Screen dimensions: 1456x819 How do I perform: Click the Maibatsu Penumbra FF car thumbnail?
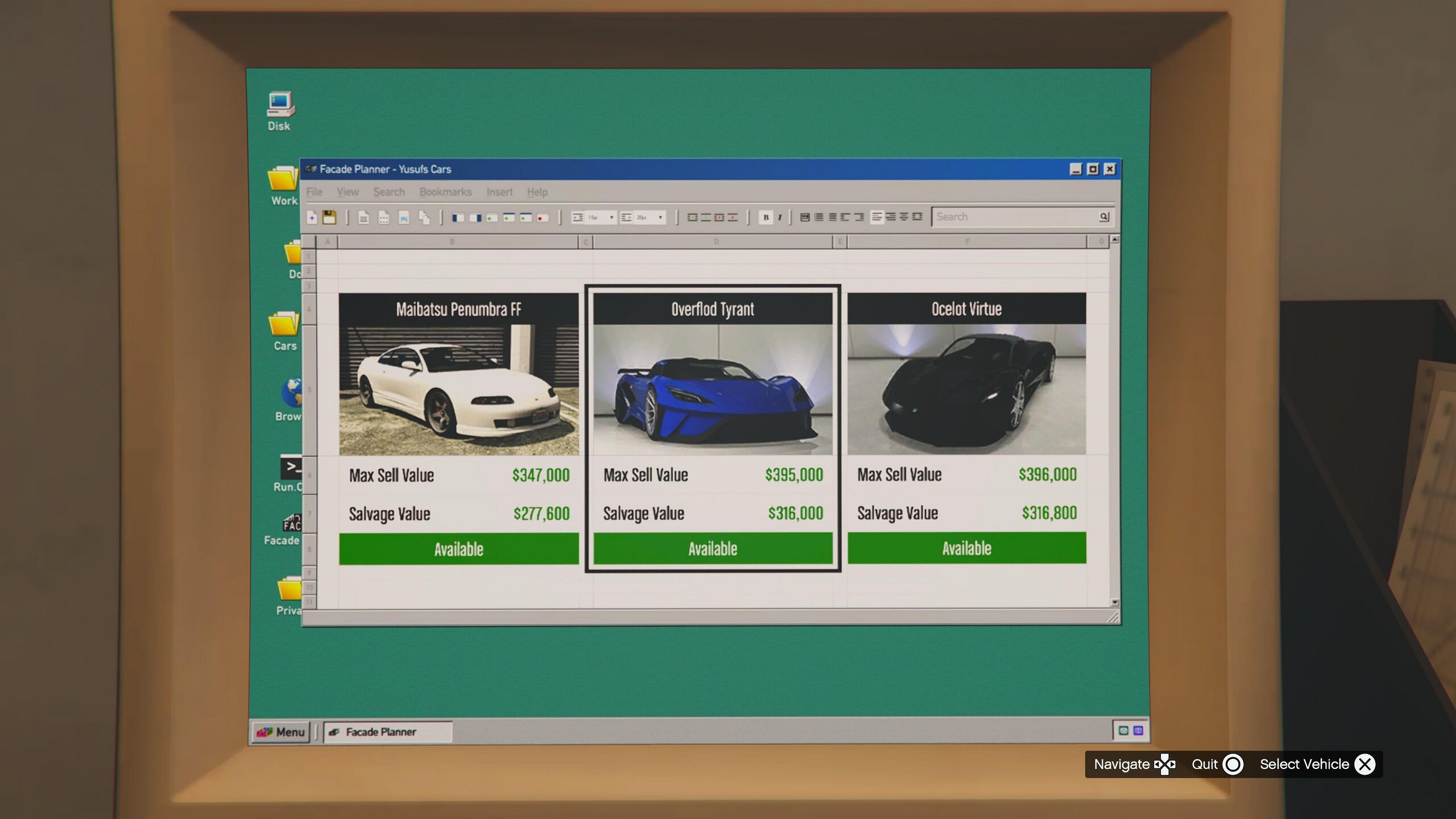pyautogui.click(x=458, y=390)
